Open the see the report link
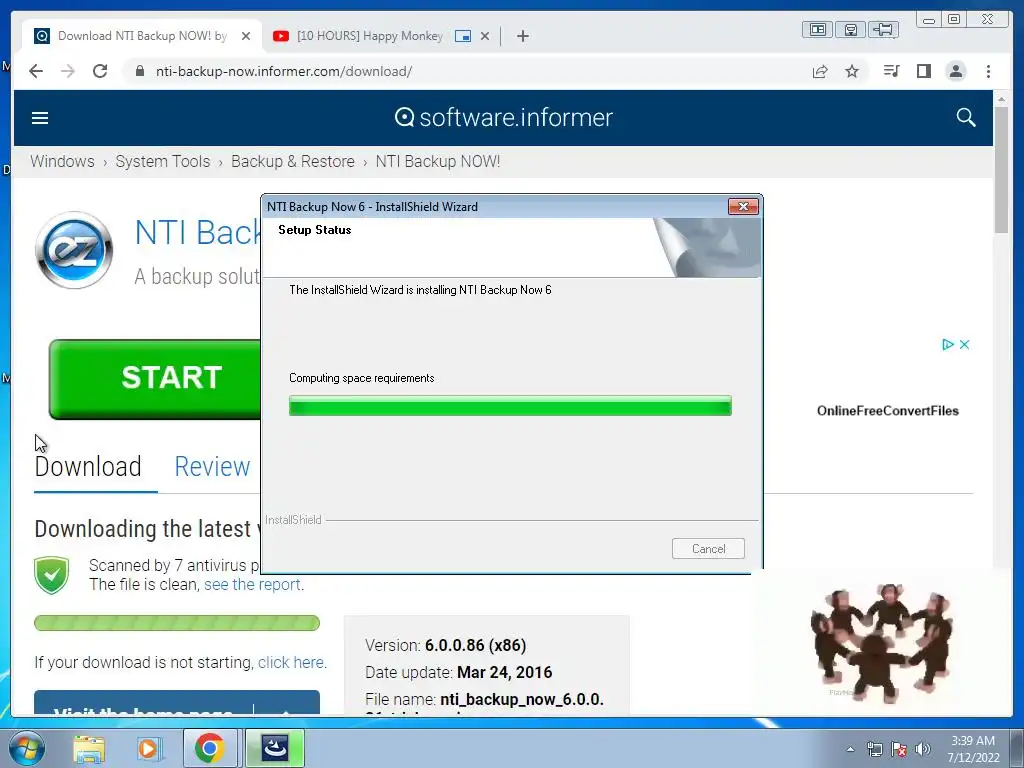The image size is (1024, 768). (252, 584)
